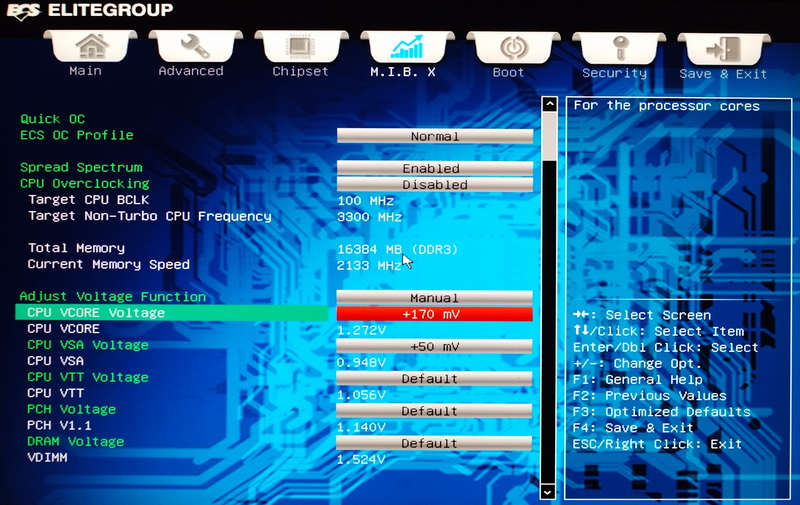Click the ESC/Right Click: Exit hint
The image size is (800, 505).
point(657,444)
